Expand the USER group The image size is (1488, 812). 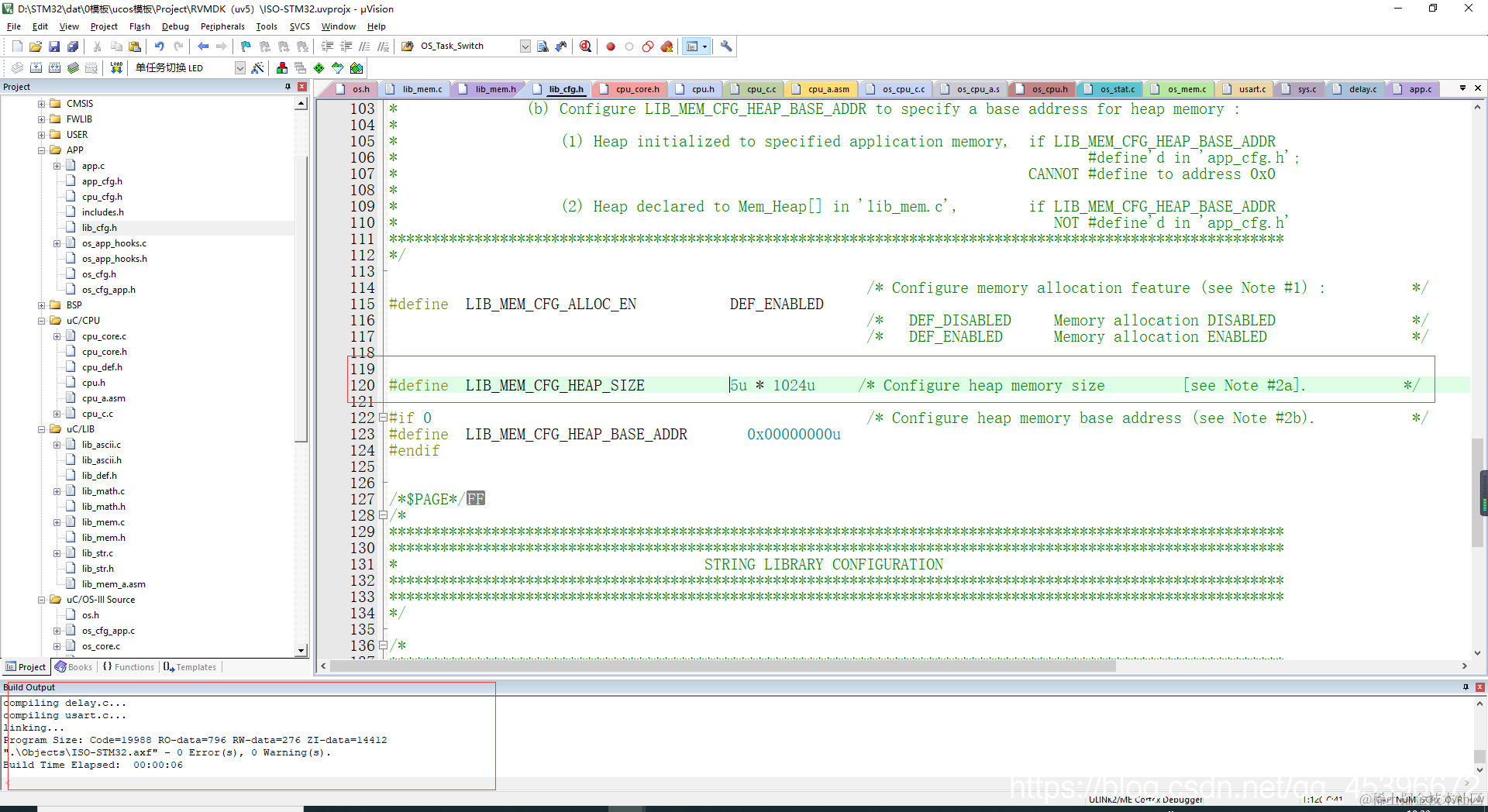[x=42, y=135]
